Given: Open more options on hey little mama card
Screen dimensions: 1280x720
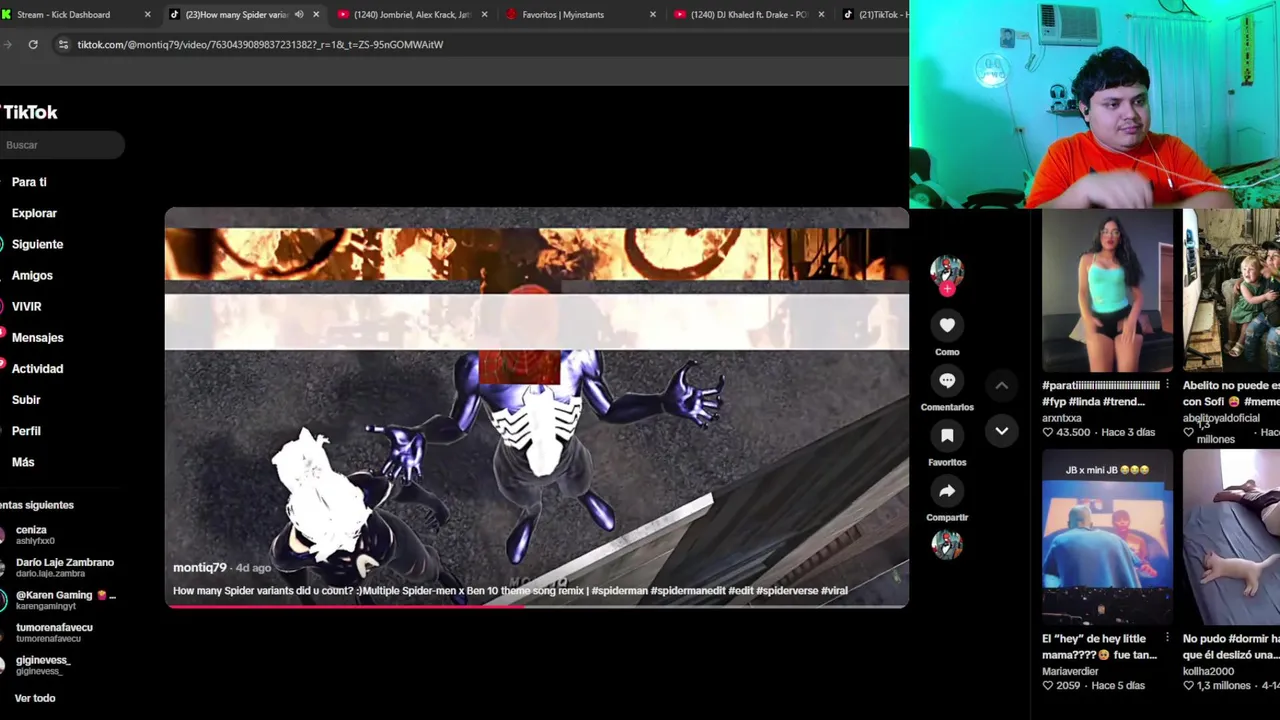Looking at the screenshot, I should [1166, 638].
